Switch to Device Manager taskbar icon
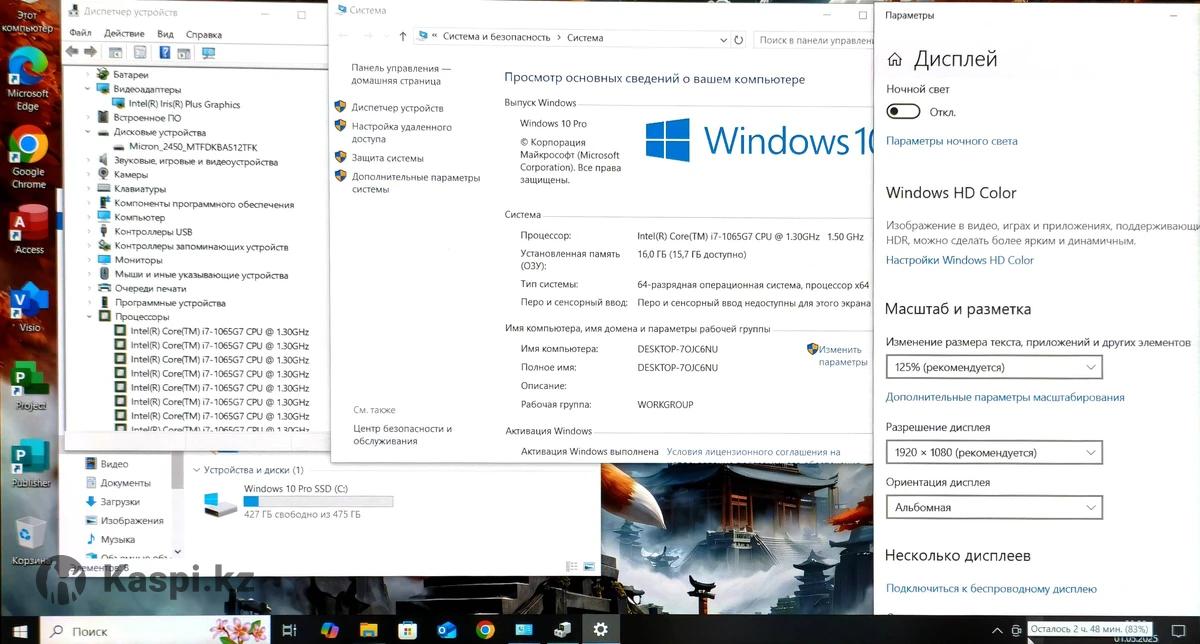Screen dimensions: 1200x644 click(562, 630)
